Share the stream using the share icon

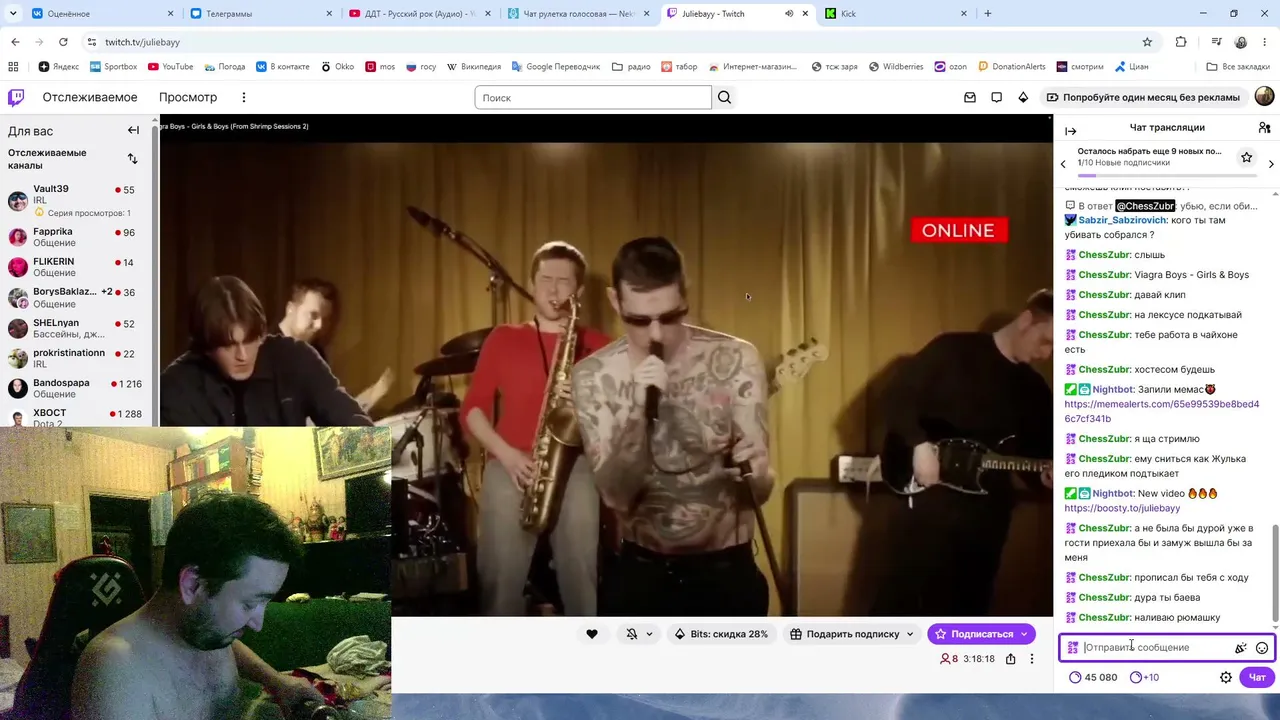[1011, 659]
